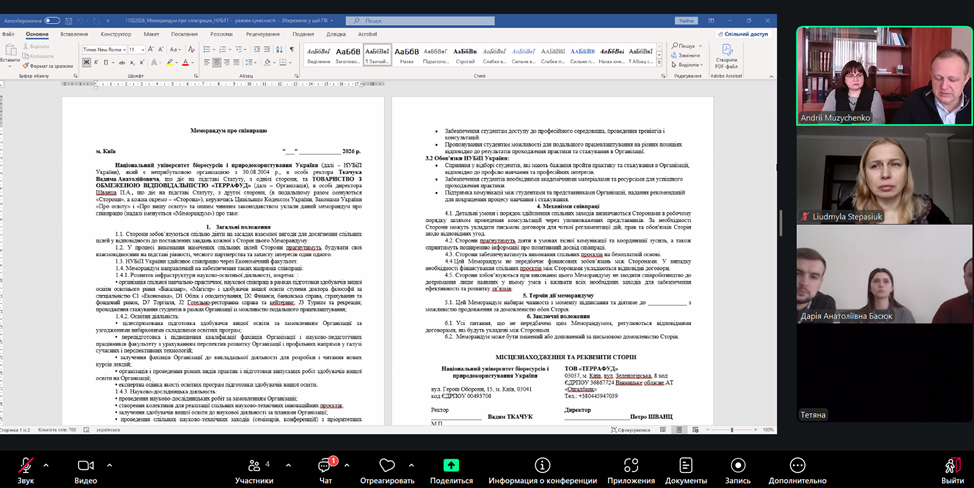Open Информация о конференции info
This screenshot has height=488, width=974.
click(x=543, y=466)
